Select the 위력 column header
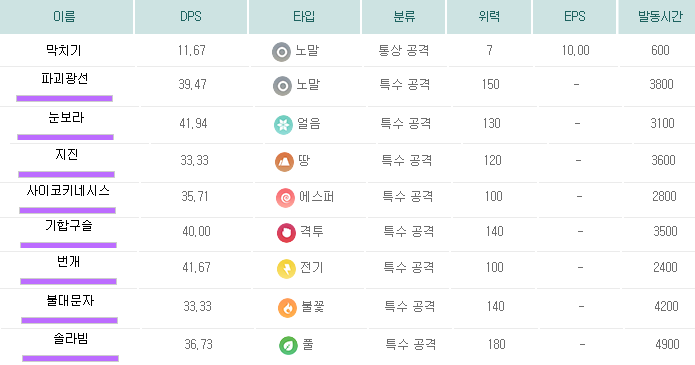695x365 pixels. 489,17
